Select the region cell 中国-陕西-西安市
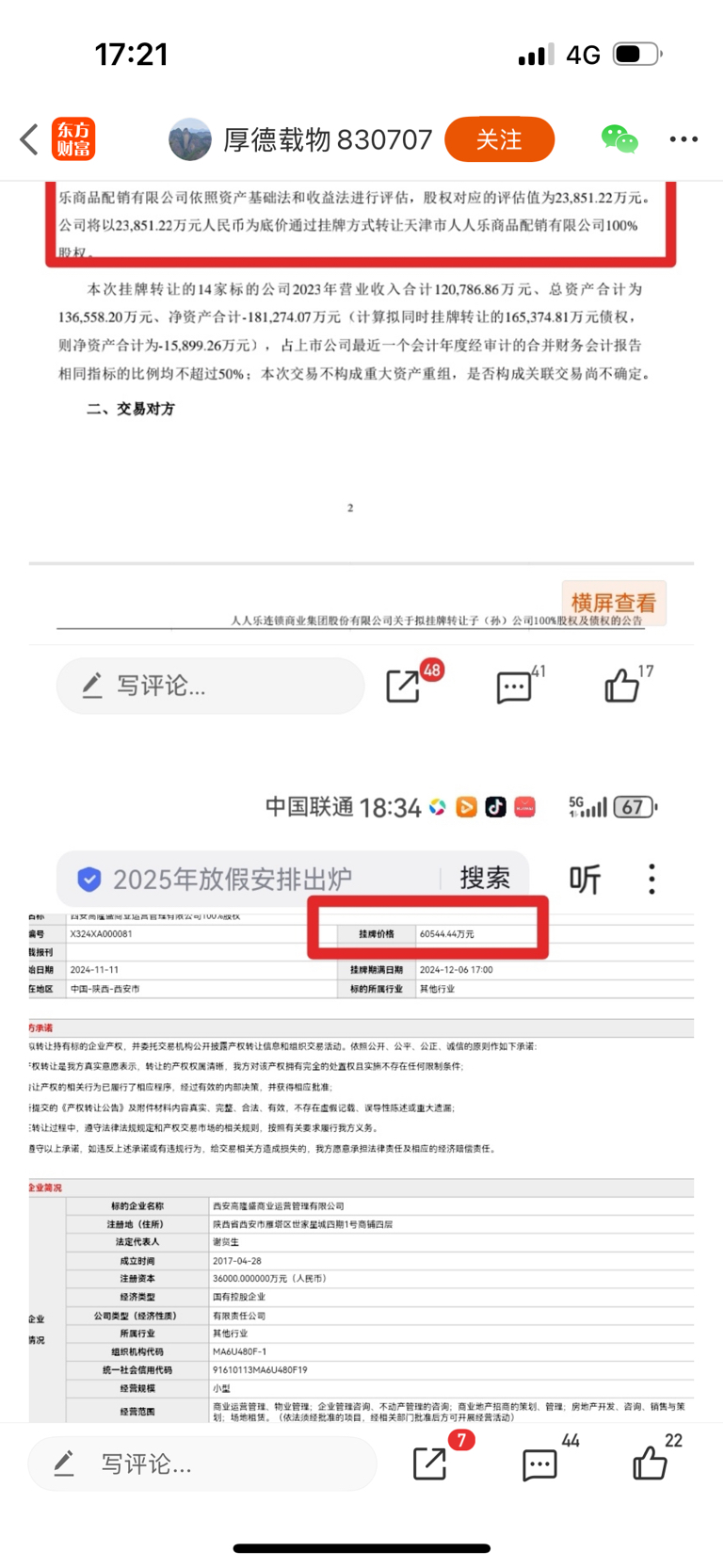This screenshot has width=724, height=1568. pos(105,989)
